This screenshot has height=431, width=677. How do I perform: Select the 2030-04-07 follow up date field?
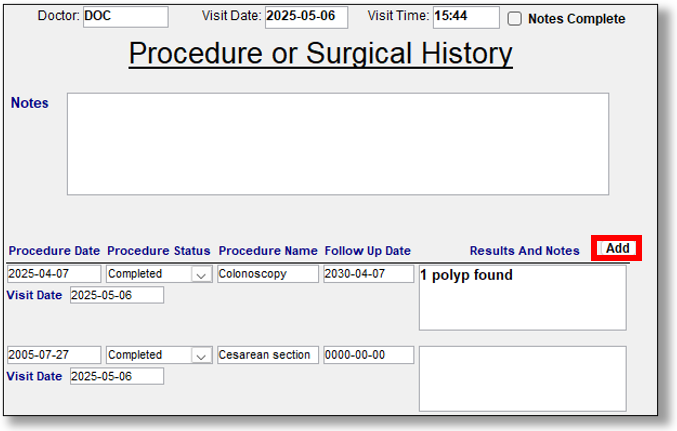[369, 274]
